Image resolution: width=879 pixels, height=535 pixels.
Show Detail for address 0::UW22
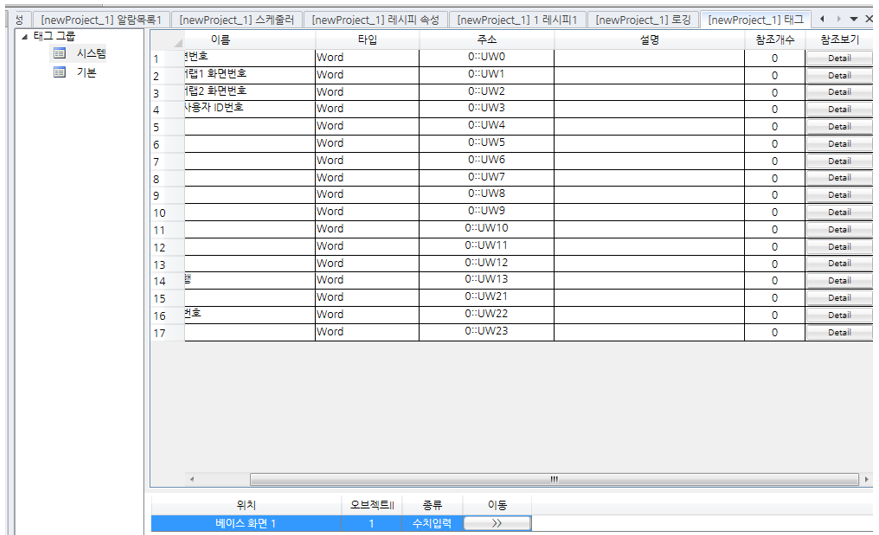pyautogui.click(x=839, y=315)
